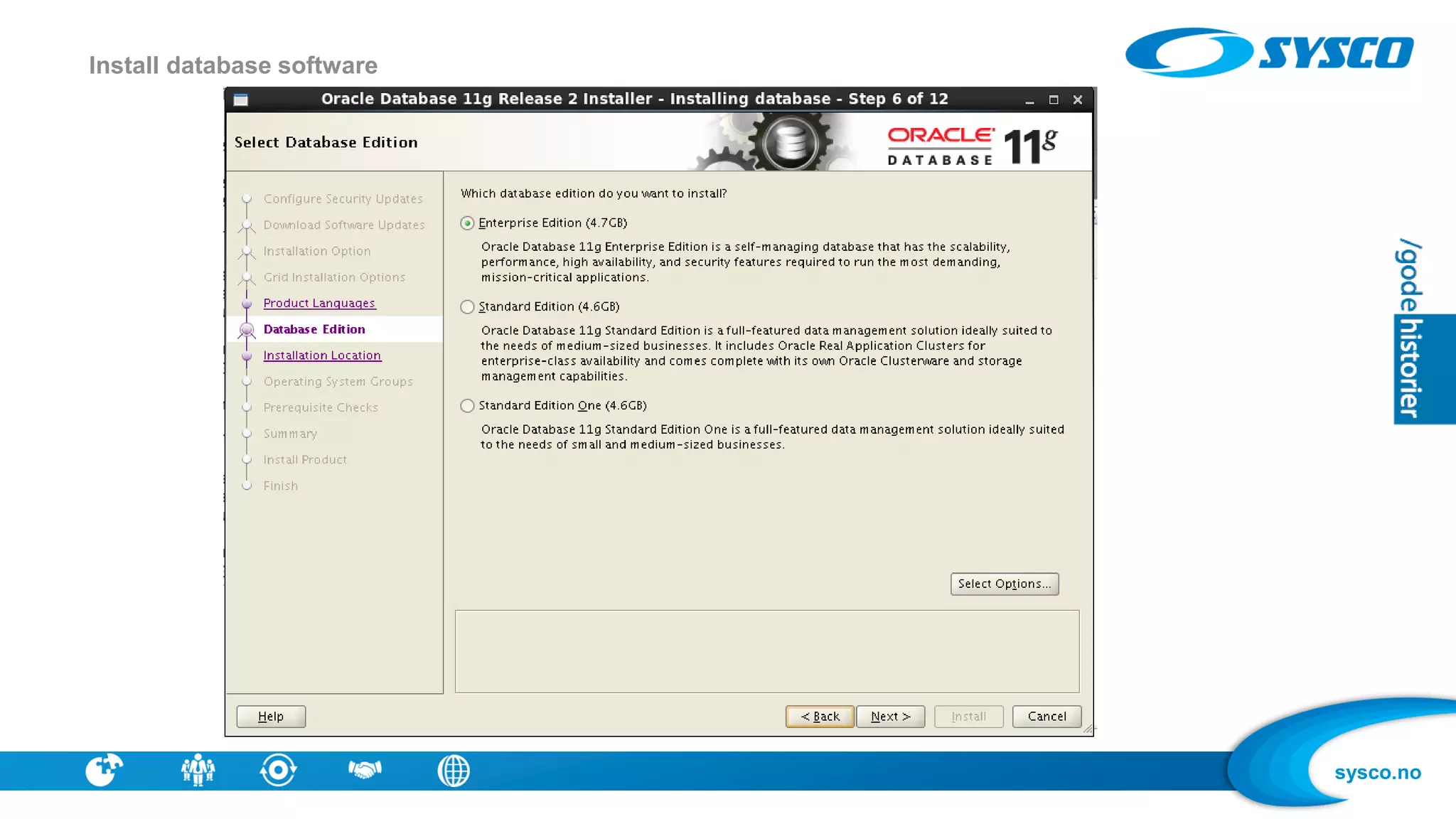Click "Which database edition do you want to install?"
The image size is (1456, 819).
pyautogui.click(x=594, y=193)
